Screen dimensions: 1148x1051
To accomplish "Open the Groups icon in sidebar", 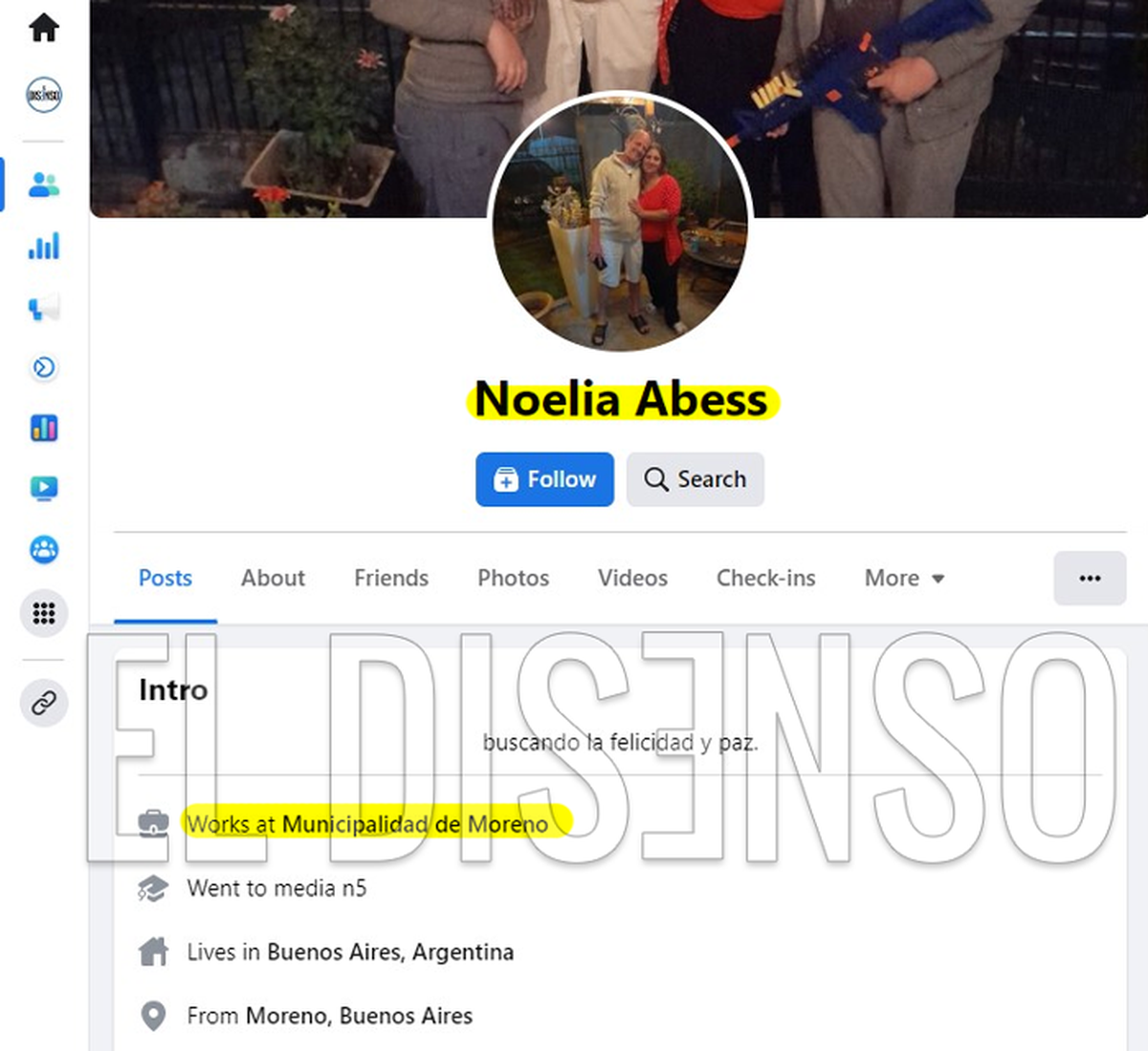I will tap(44, 549).
